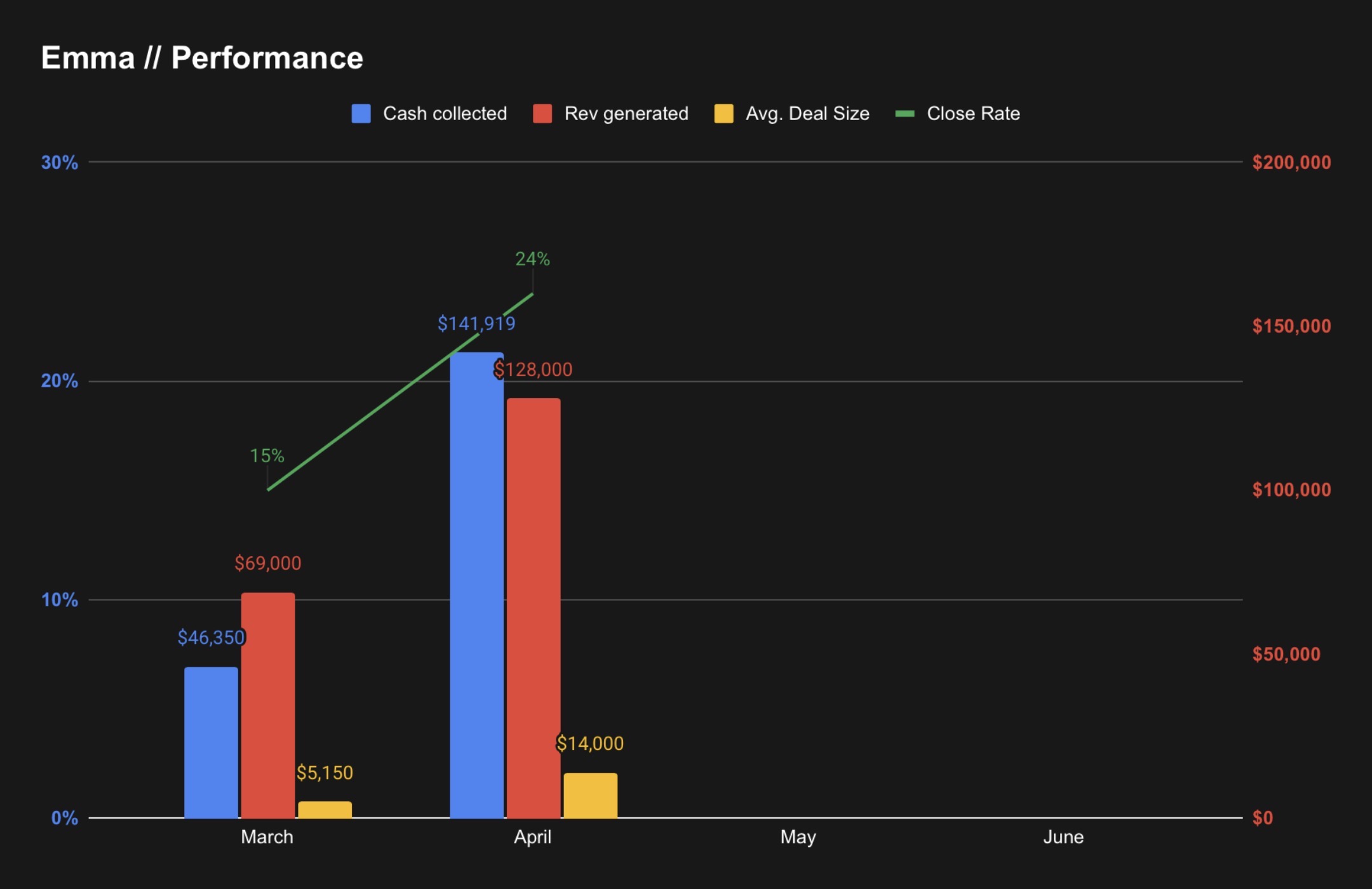This screenshot has width=1372, height=889.
Task: Click the March axis label
Action: point(267,837)
